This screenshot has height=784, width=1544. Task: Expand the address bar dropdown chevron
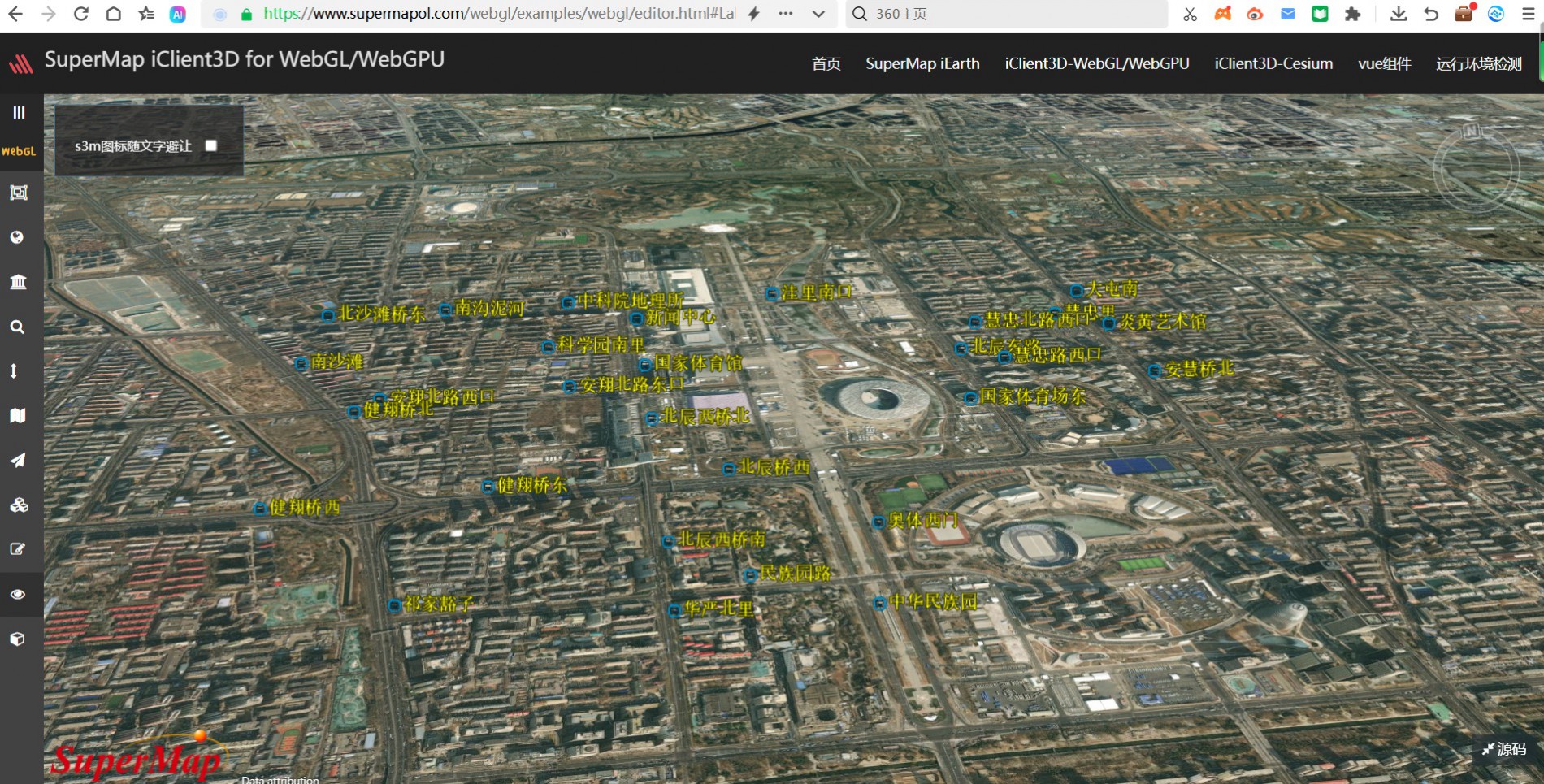pyautogui.click(x=818, y=14)
